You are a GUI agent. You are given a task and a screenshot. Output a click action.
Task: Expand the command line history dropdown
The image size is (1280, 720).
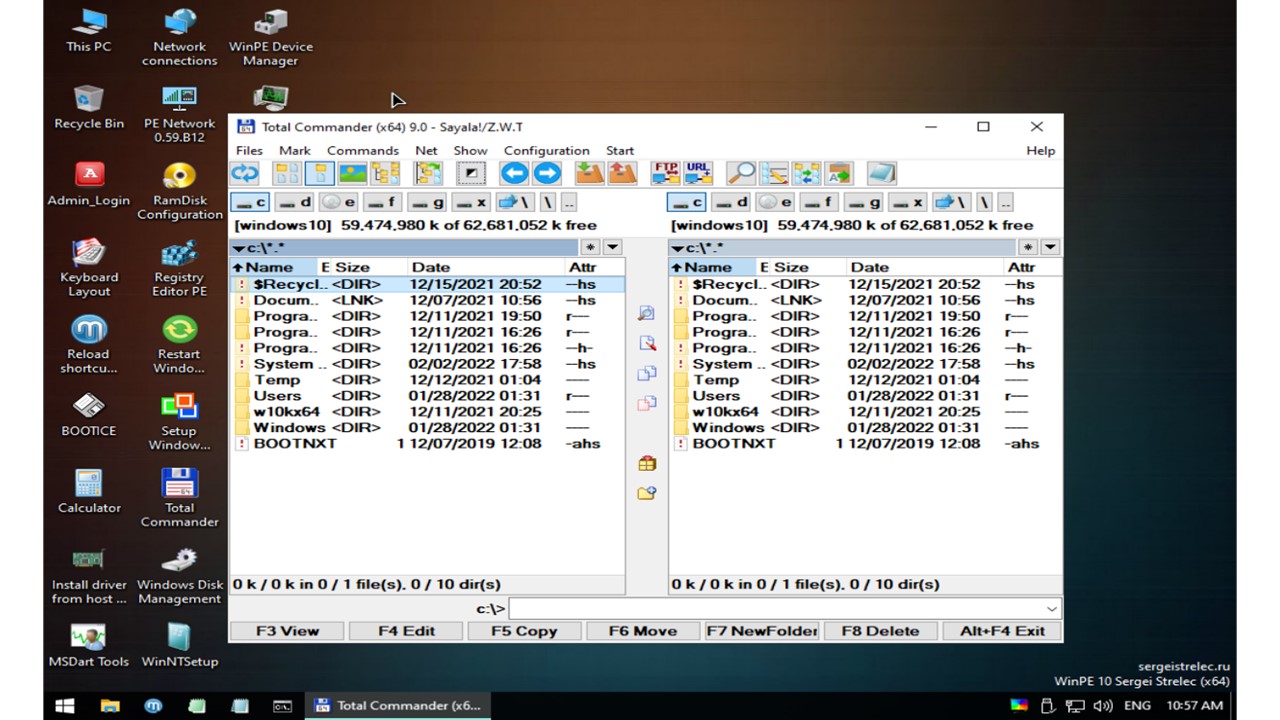pos(1051,609)
